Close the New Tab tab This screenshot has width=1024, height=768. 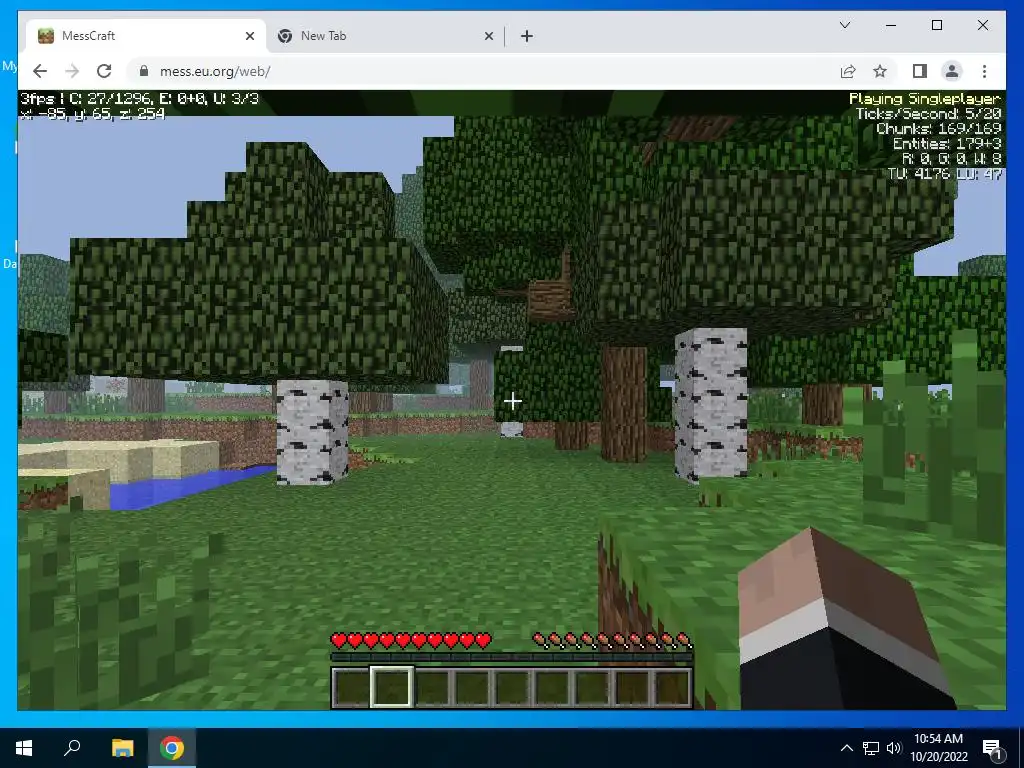click(x=488, y=36)
